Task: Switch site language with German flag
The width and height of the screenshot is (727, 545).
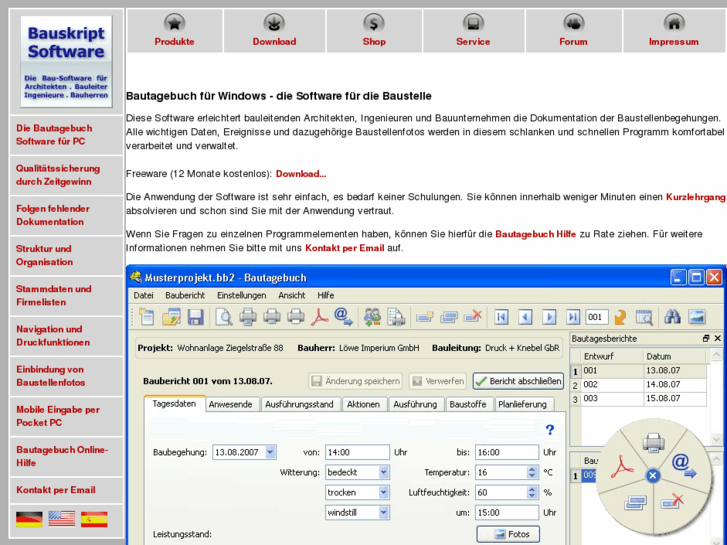Action: point(29,519)
